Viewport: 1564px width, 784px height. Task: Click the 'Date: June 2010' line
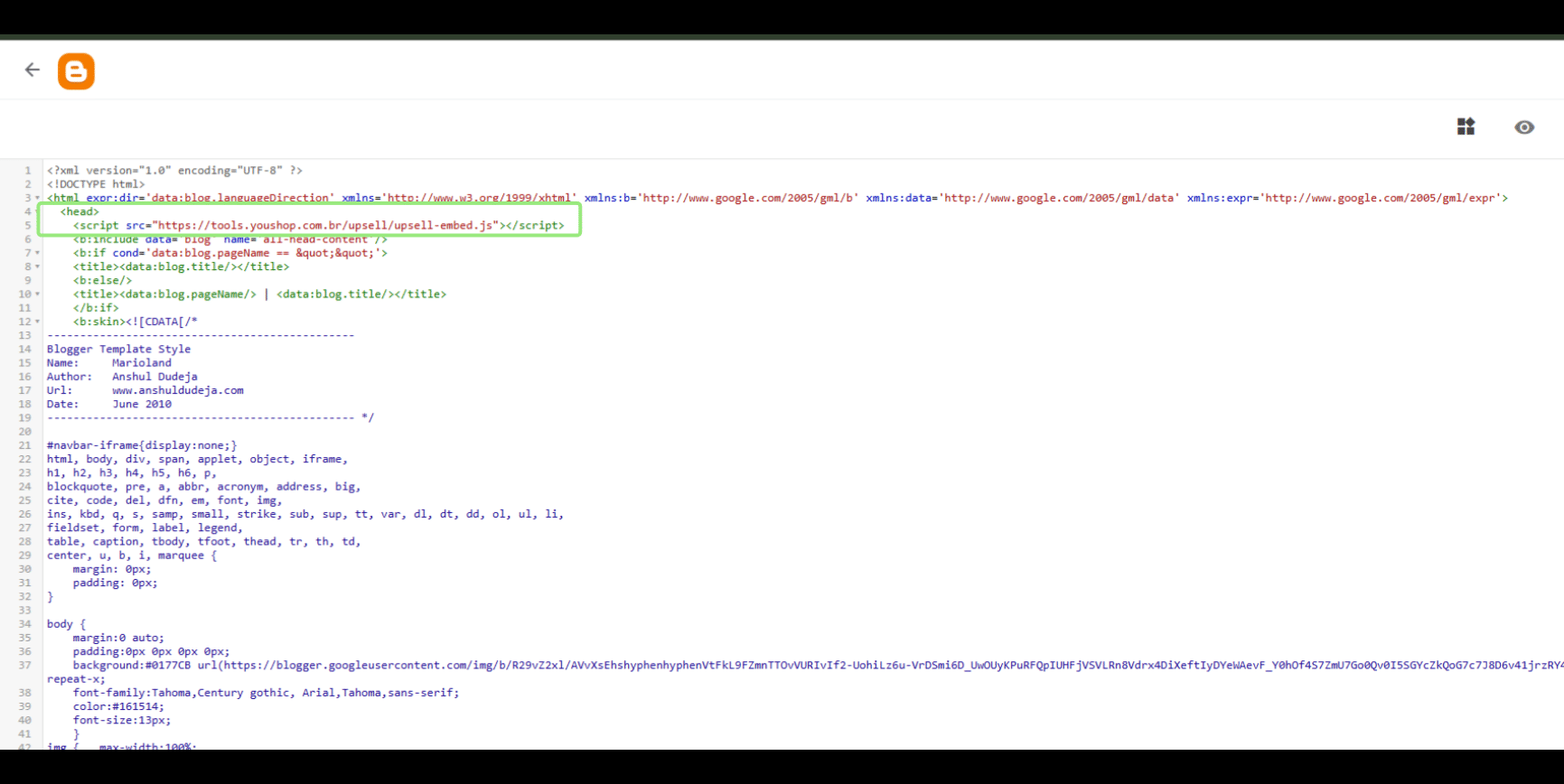109,404
